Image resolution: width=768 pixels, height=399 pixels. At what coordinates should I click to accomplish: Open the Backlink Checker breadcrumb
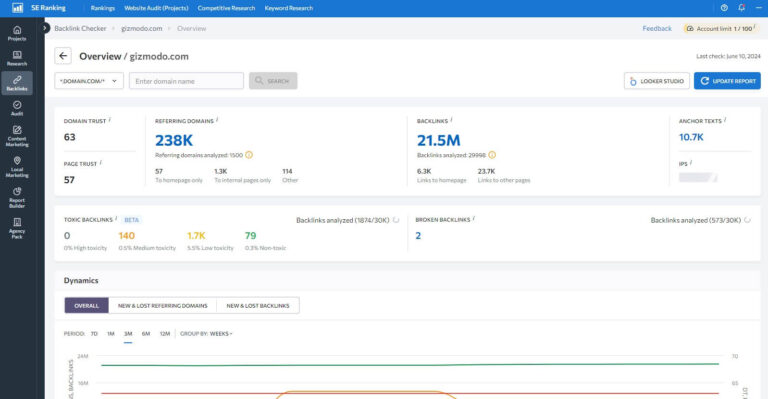point(80,28)
